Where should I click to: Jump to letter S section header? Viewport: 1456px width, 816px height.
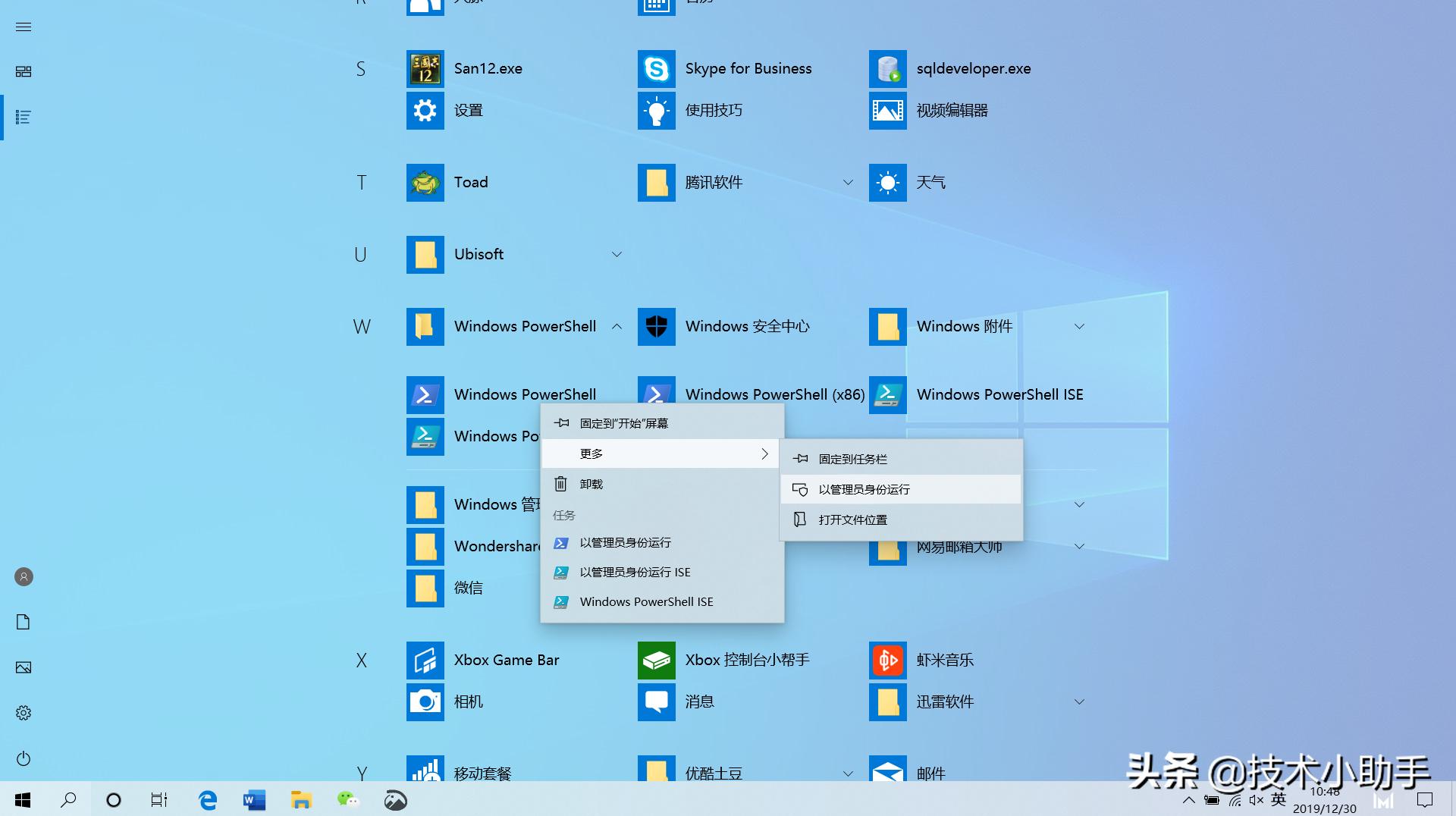361,69
